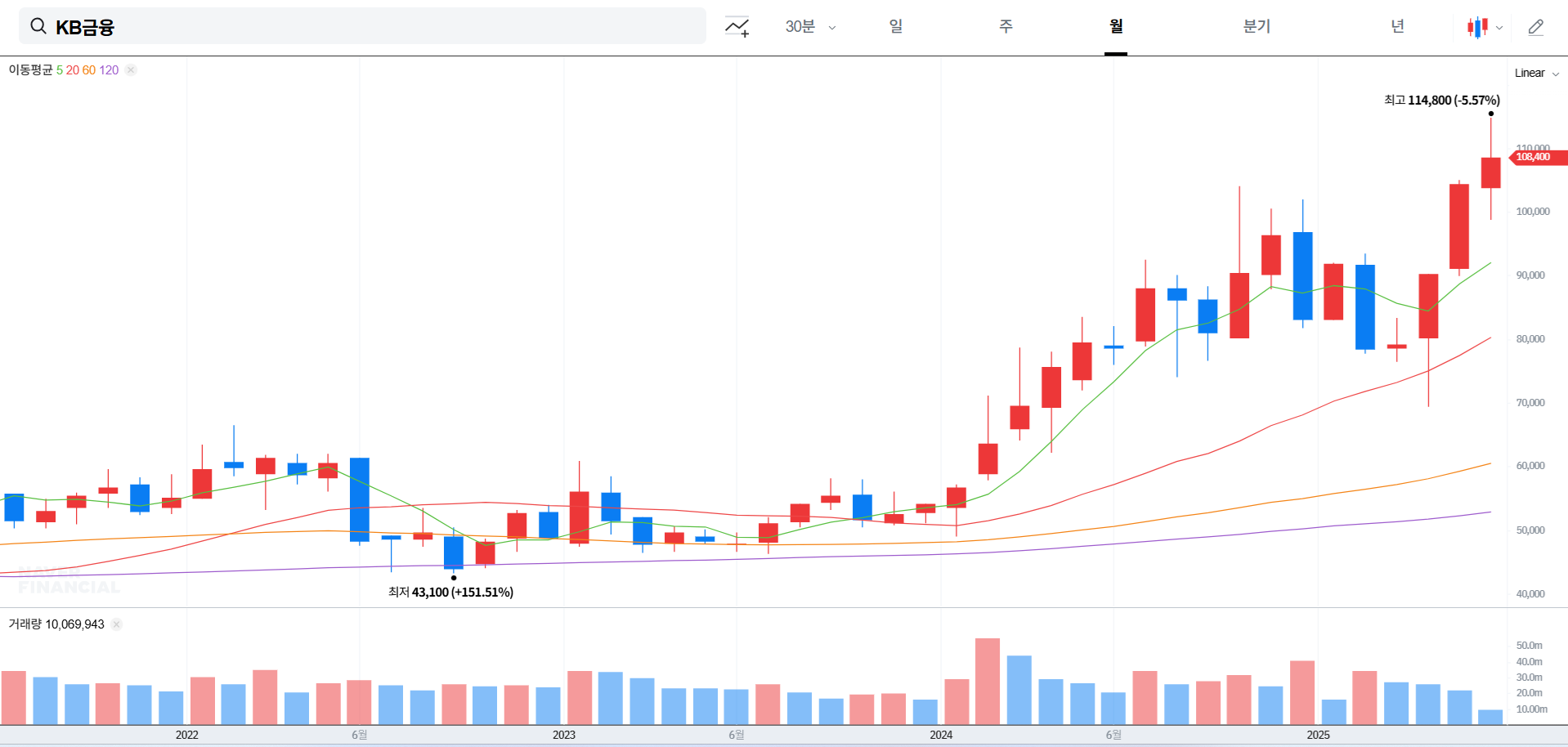Click the pencil drawing tool icon
The image size is (1568, 747).
[x=1536, y=27]
